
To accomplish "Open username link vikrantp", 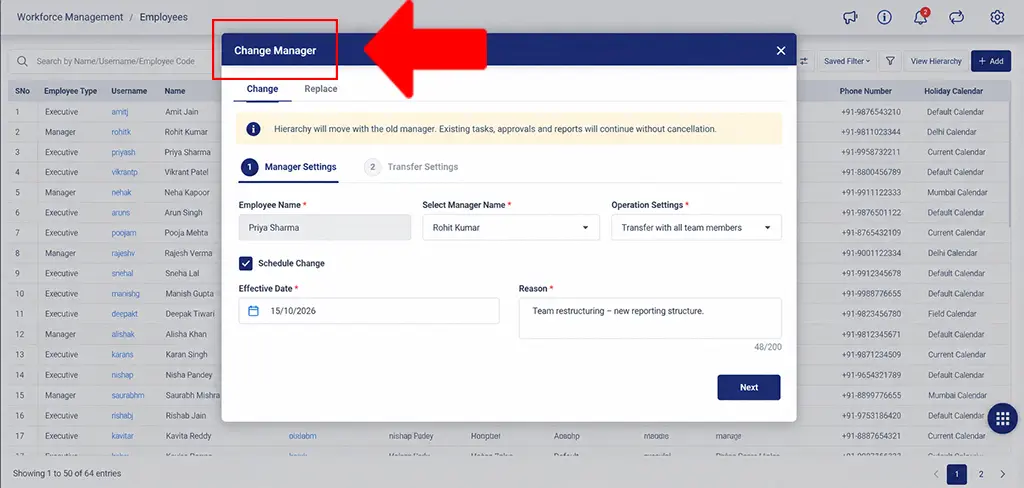I will pyautogui.click(x=124, y=172).
